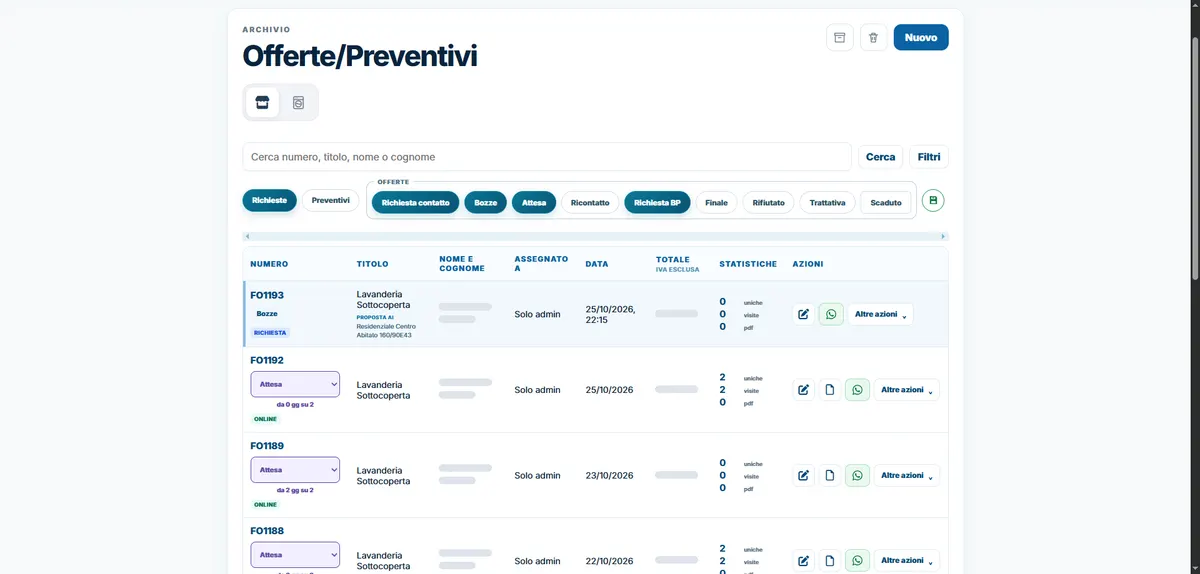Click Residenziale Centro Abitato text on FO1193
The height and width of the screenshot is (574, 1200).
(x=386, y=331)
